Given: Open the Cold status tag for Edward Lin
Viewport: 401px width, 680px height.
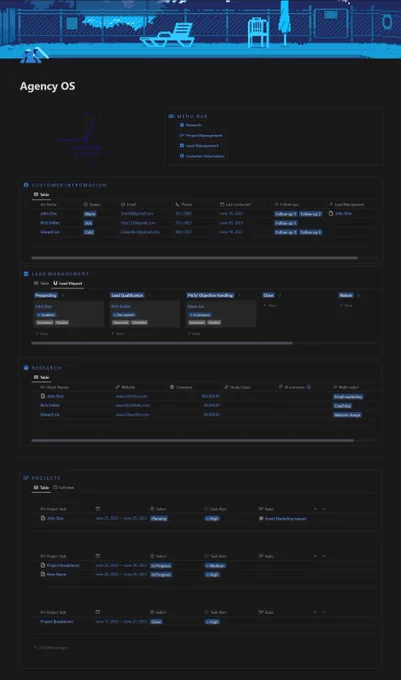Looking at the screenshot, I should click(89, 232).
